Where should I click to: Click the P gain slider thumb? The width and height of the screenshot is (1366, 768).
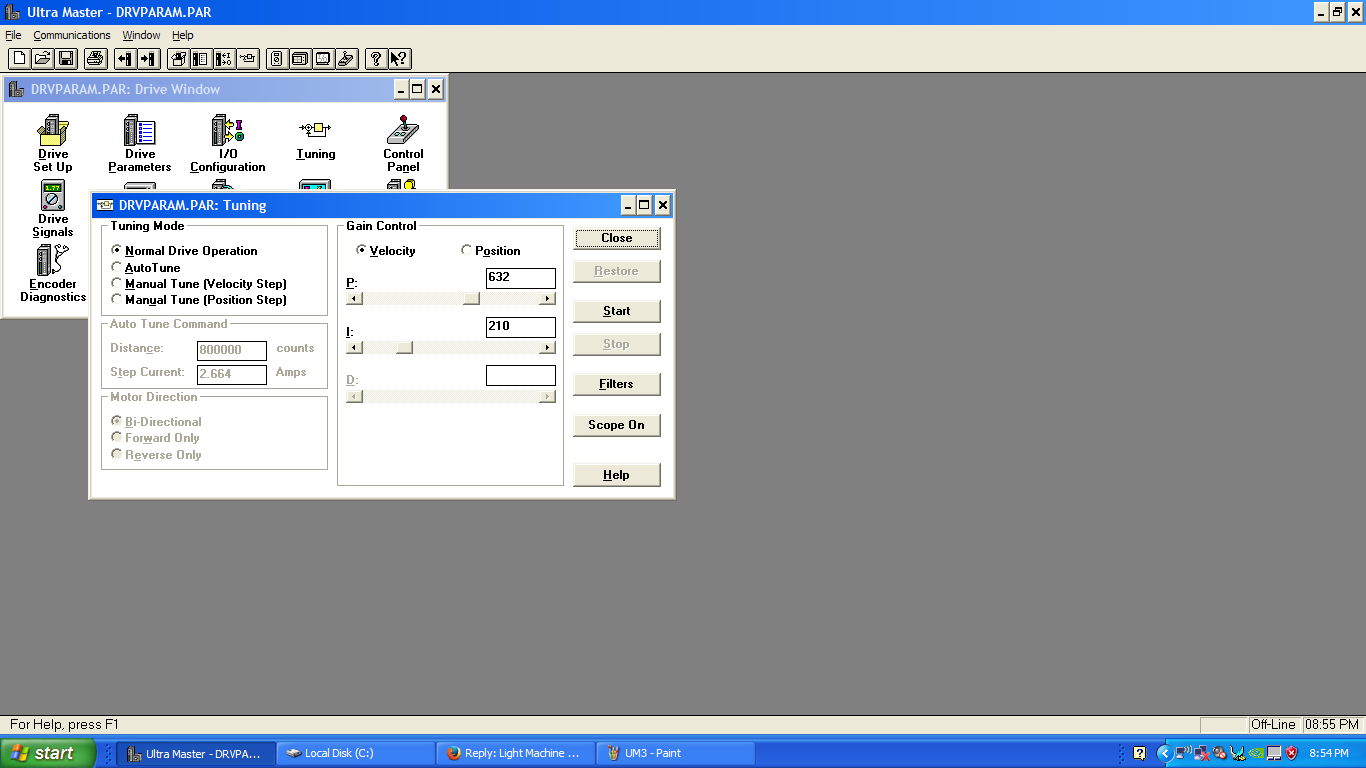[472, 298]
